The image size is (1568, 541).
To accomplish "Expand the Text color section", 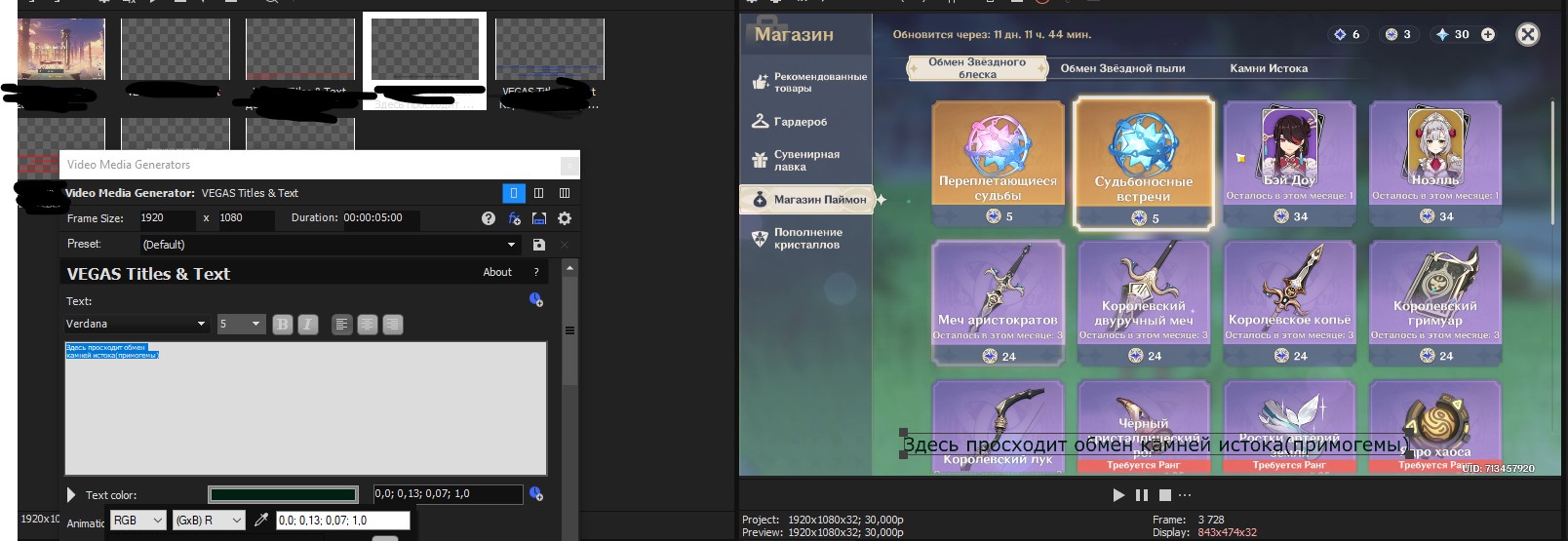I will click(71, 495).
